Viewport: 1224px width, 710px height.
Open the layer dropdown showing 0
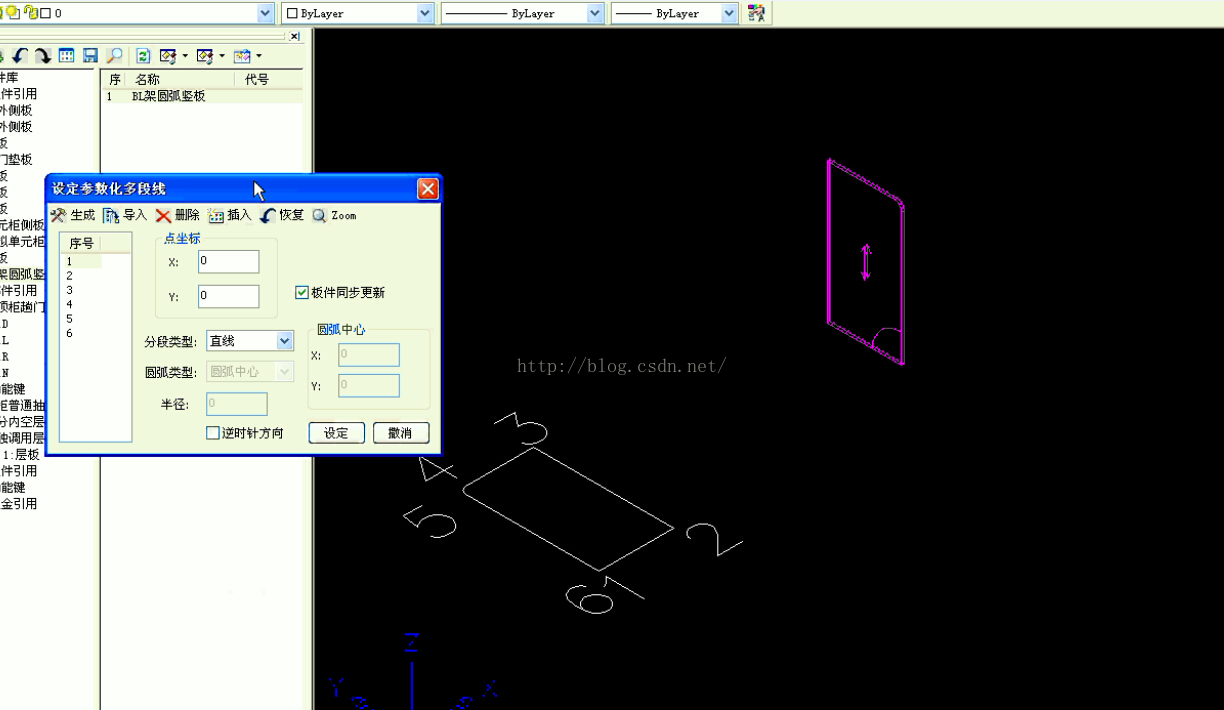(265, 13)
